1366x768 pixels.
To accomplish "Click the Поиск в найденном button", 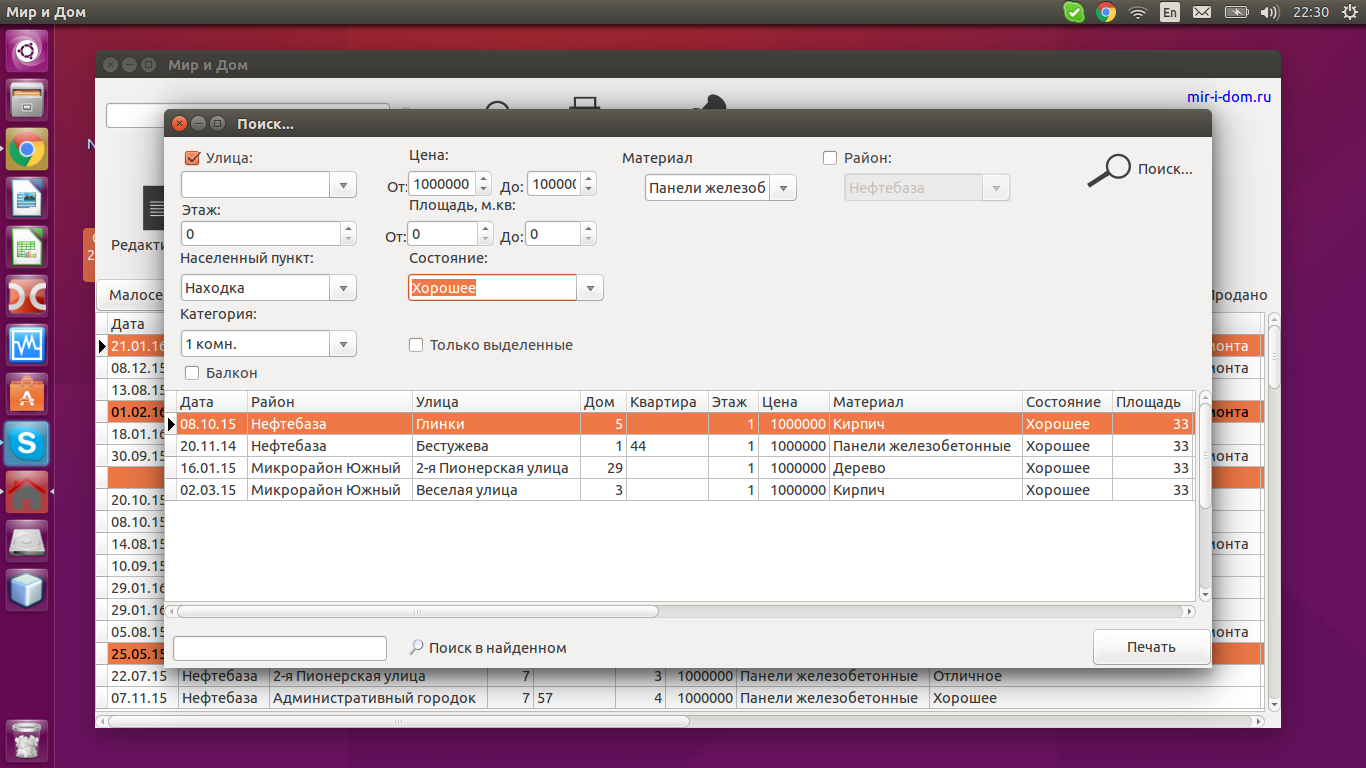I will click(488, 648).
